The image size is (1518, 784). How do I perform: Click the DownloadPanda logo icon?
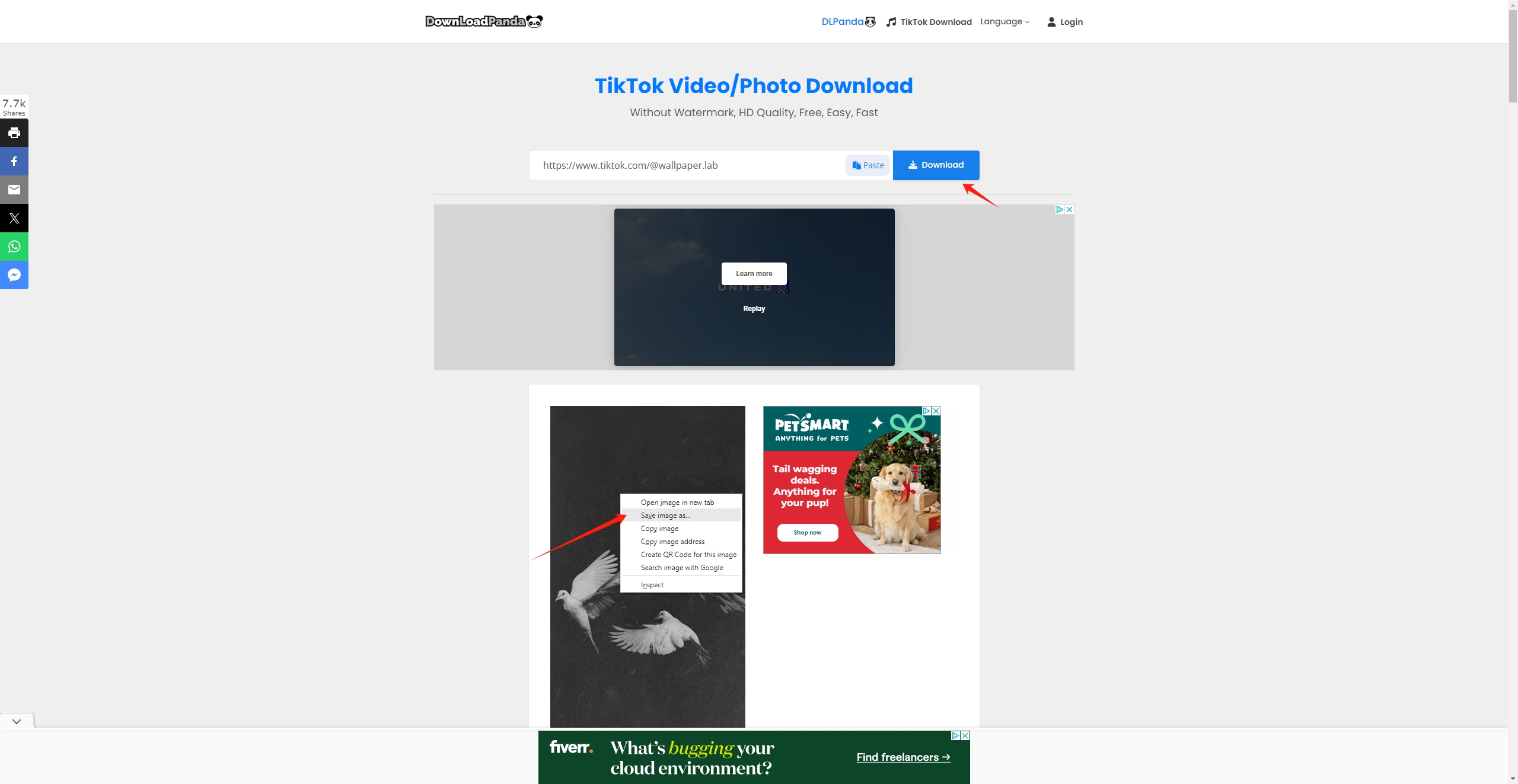point(535,21)
